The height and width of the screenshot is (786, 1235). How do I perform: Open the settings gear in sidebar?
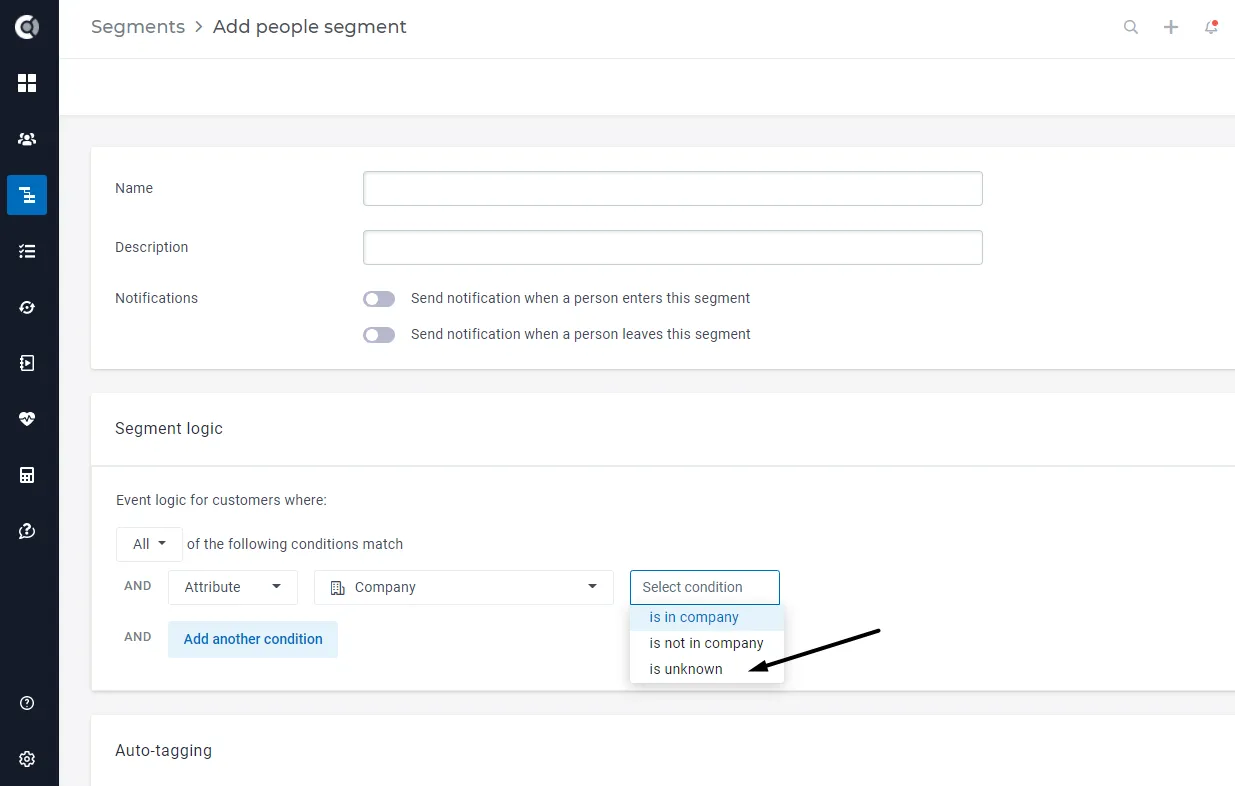click(27, 759)
